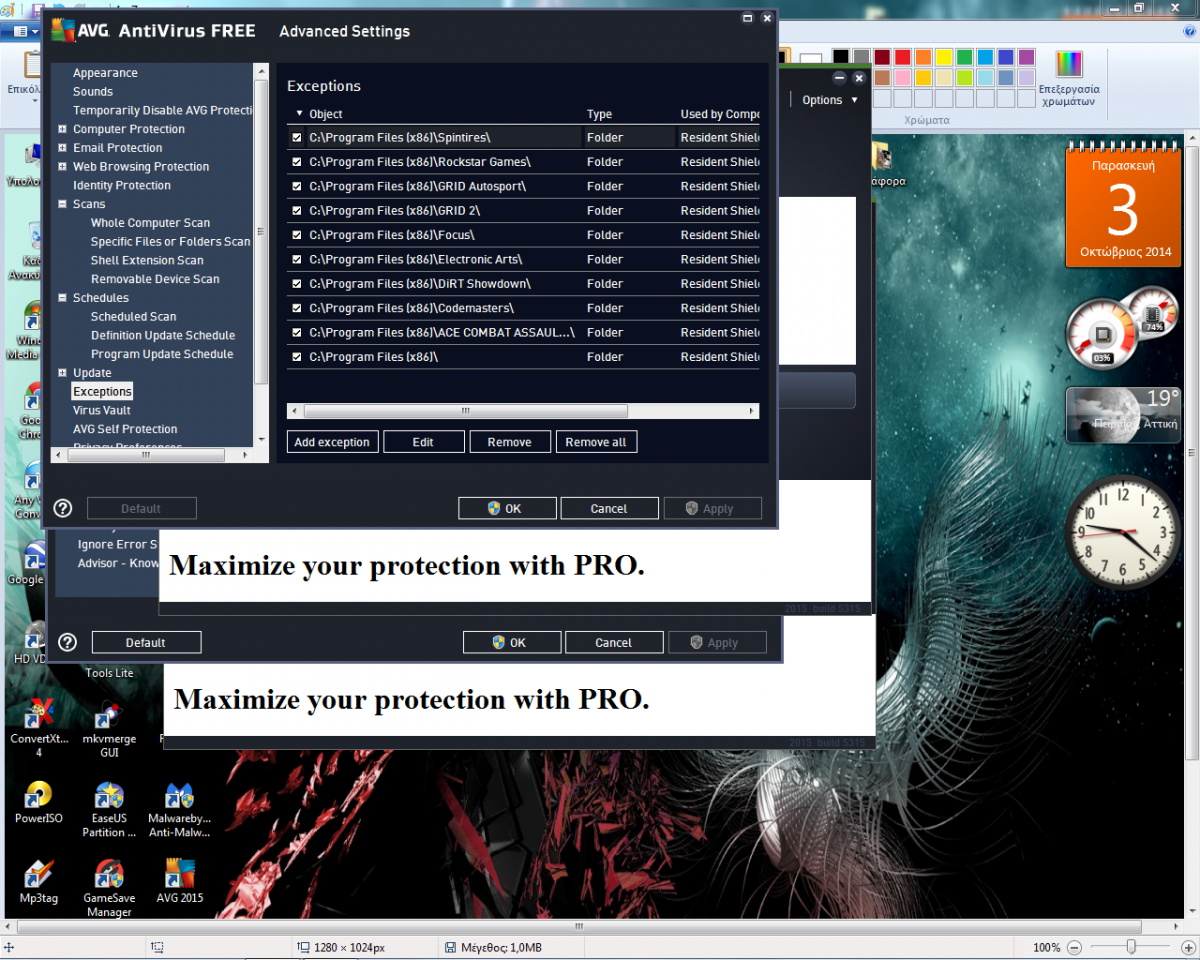
Task: Click the orange calendar gadget showing 3
Action: pos(1123,204)
